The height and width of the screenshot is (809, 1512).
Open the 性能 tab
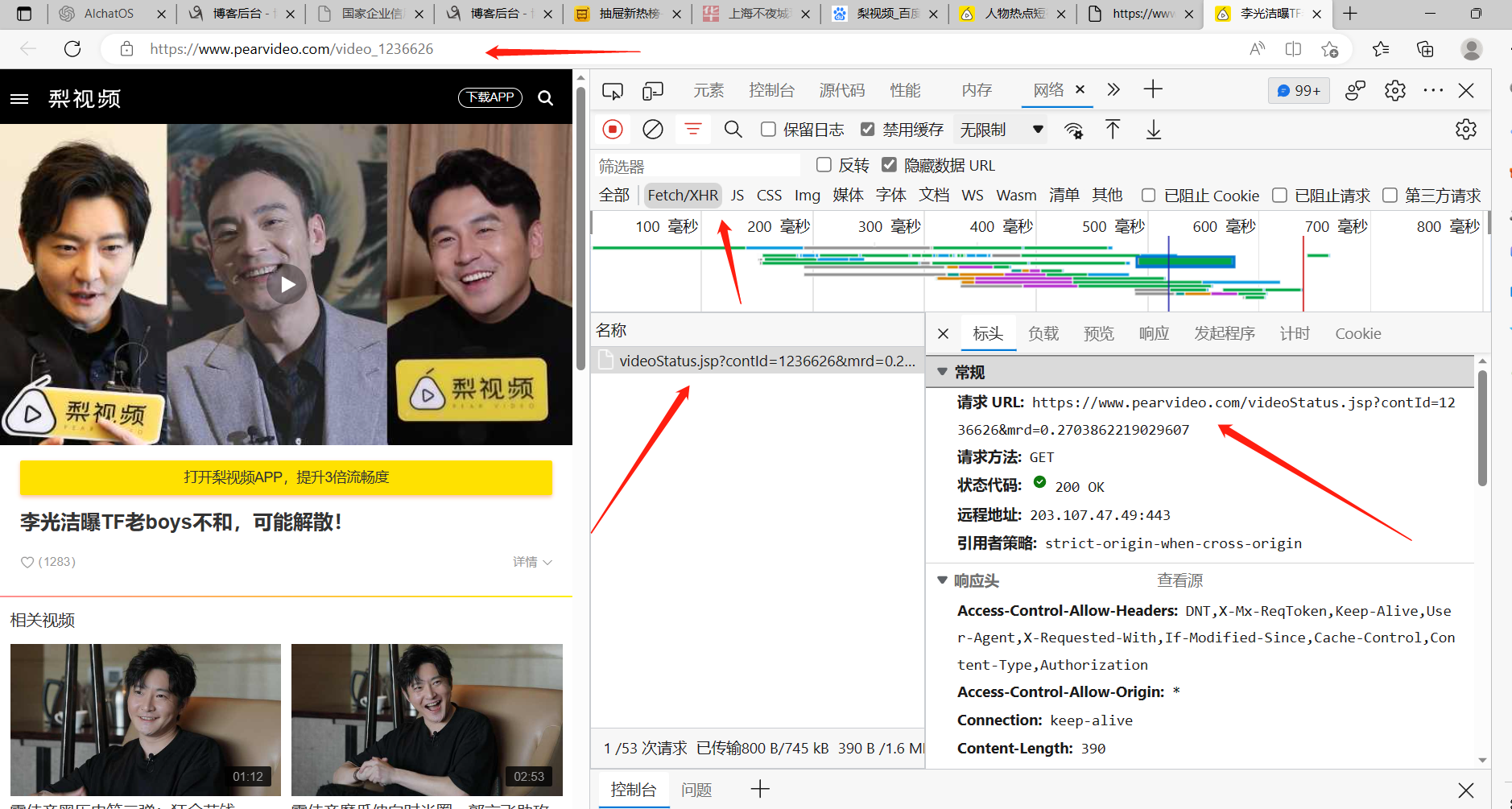[905, 90]
